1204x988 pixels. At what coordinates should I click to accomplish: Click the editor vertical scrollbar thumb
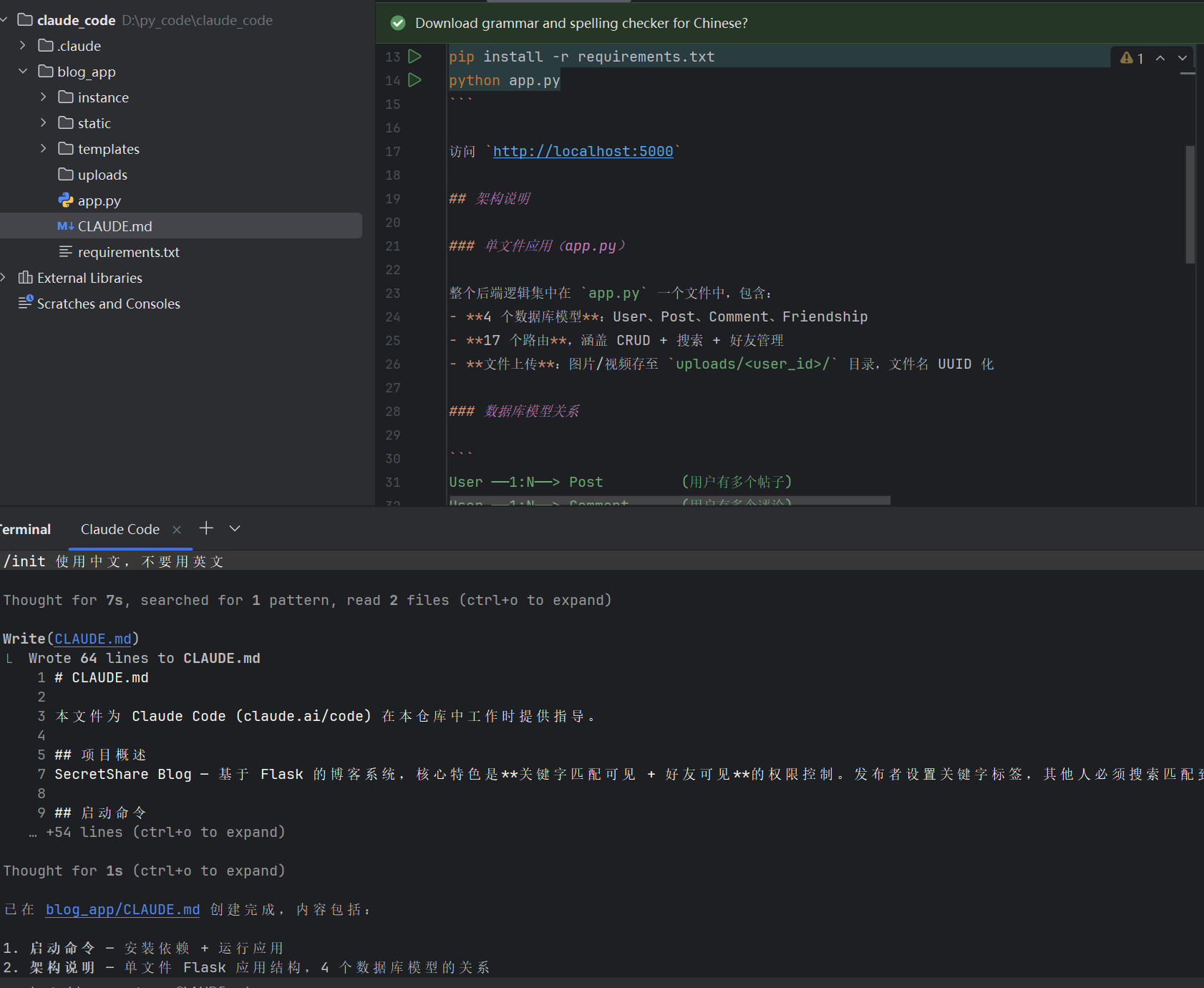tap(1190, 205)
